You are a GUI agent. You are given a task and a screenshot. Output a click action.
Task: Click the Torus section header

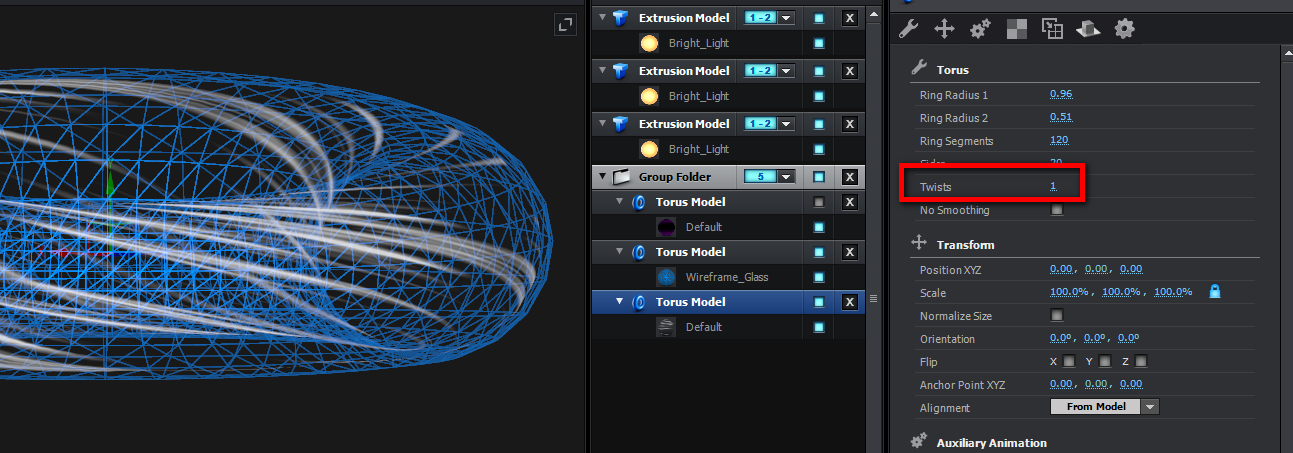coord(952,70)
